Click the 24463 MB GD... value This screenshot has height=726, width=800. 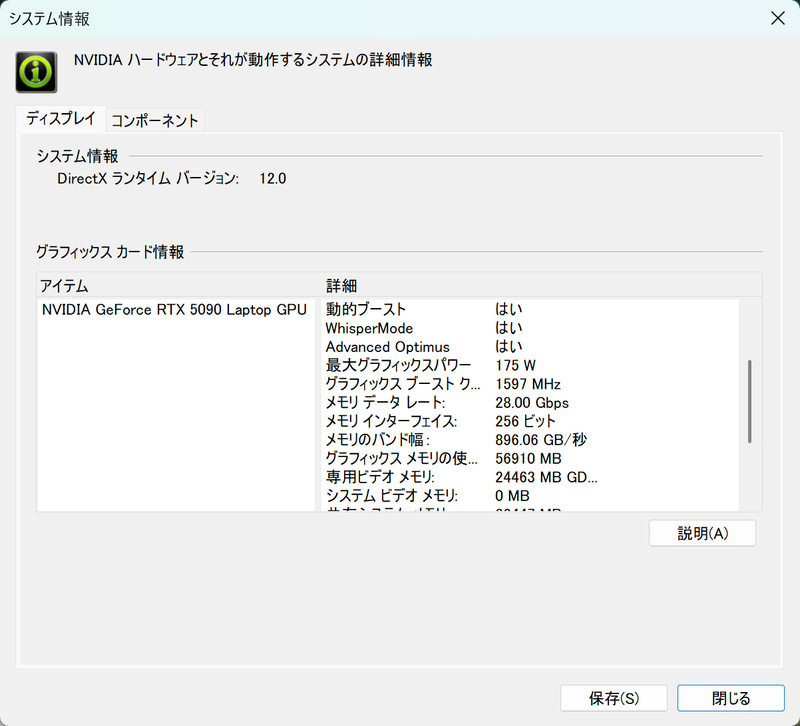click(x=546, y=477)
